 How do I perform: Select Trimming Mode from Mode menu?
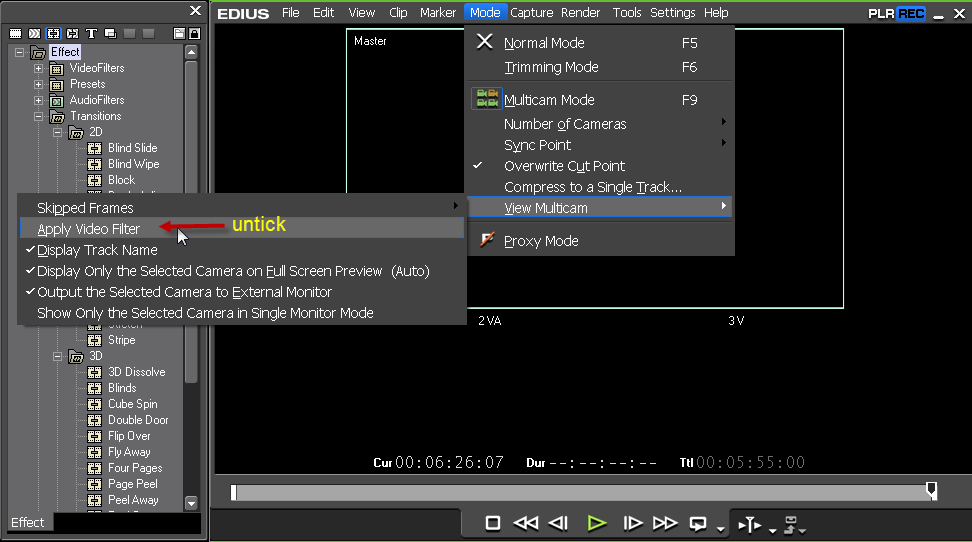click(551, 67)
